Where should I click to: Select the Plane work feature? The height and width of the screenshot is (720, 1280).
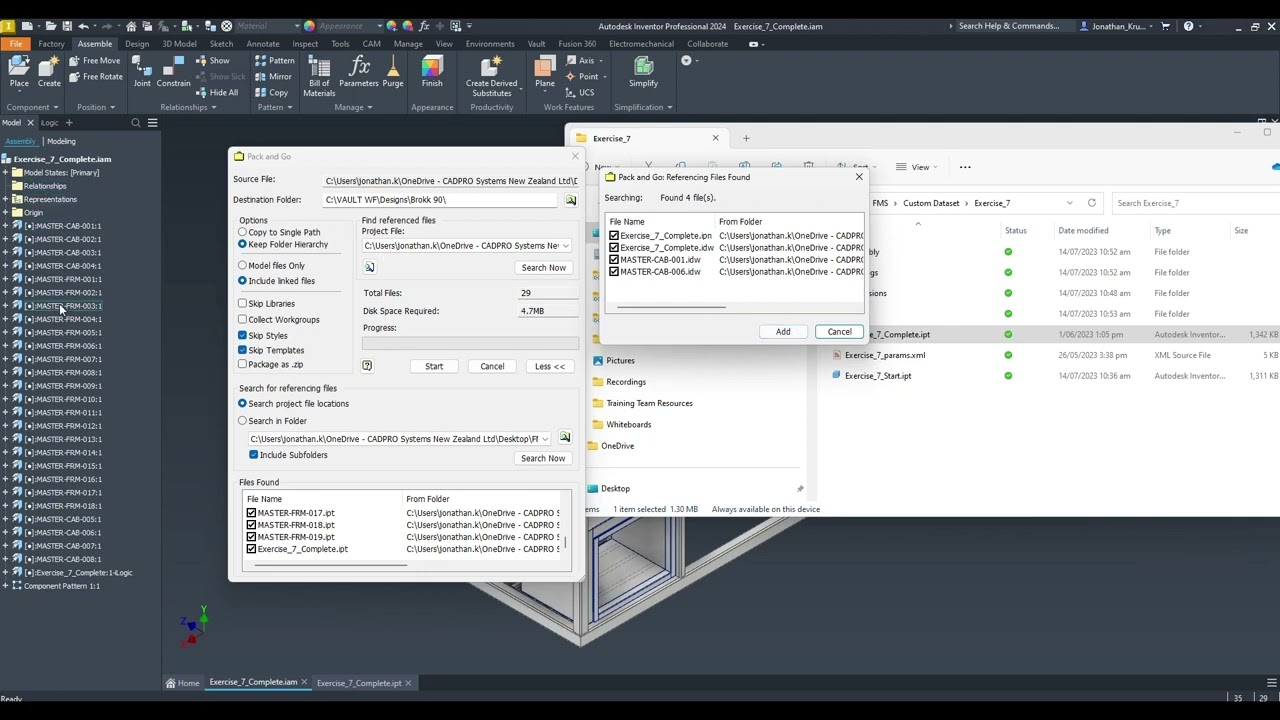click(545, 72)
